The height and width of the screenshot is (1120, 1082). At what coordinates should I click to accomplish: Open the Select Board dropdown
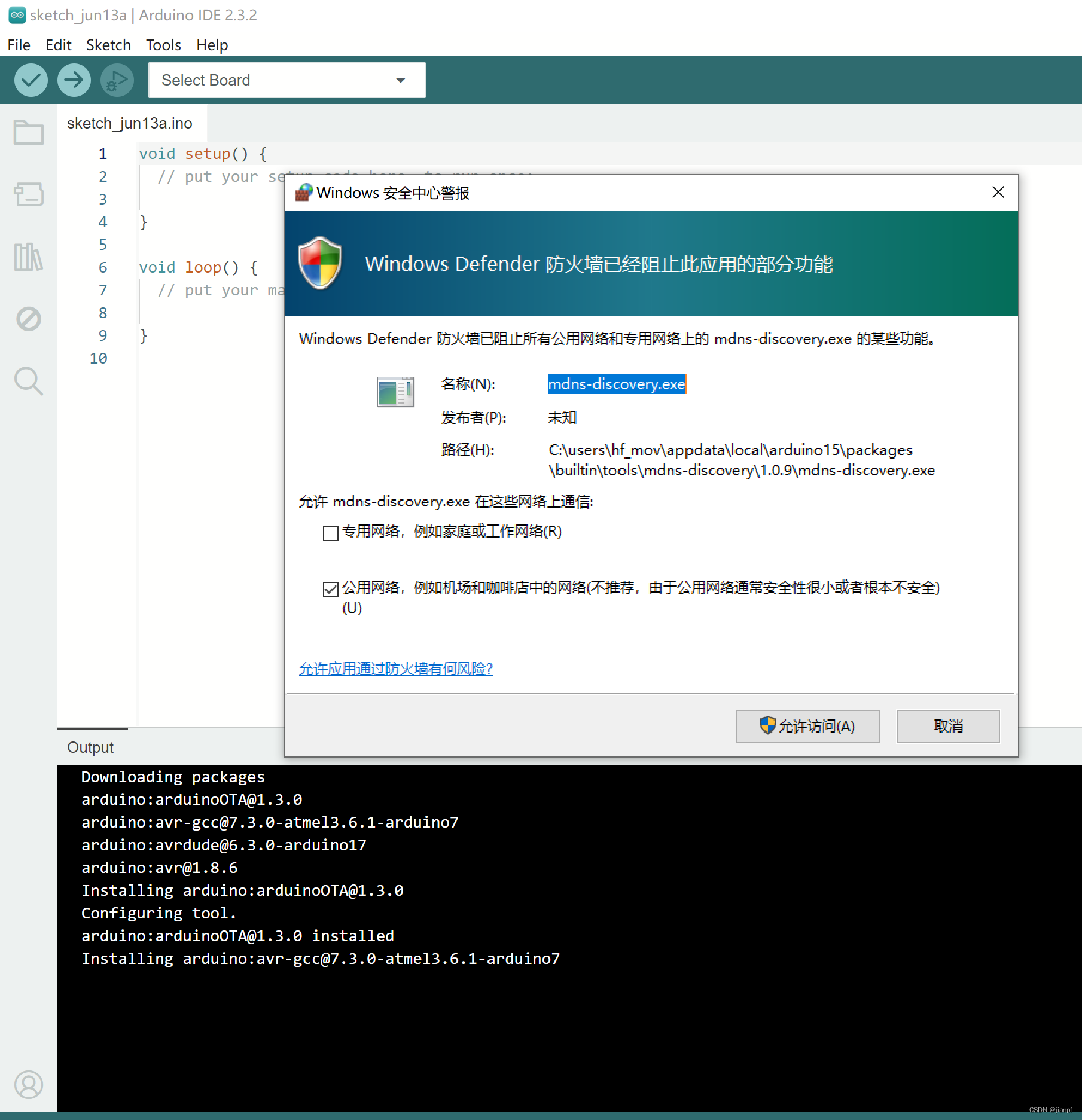(286, 80)
